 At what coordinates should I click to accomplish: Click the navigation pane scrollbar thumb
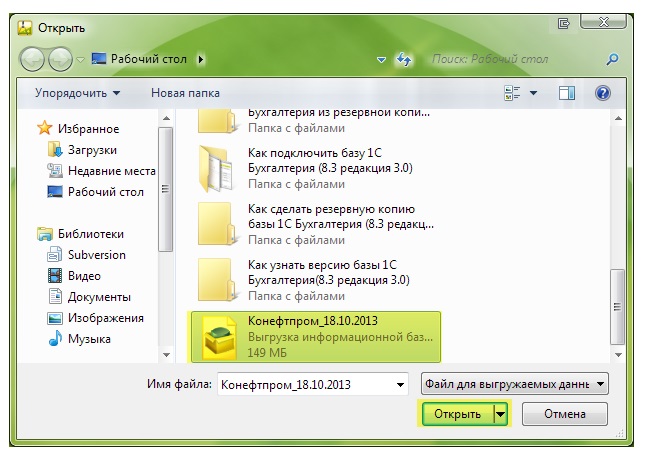point(166,189)
